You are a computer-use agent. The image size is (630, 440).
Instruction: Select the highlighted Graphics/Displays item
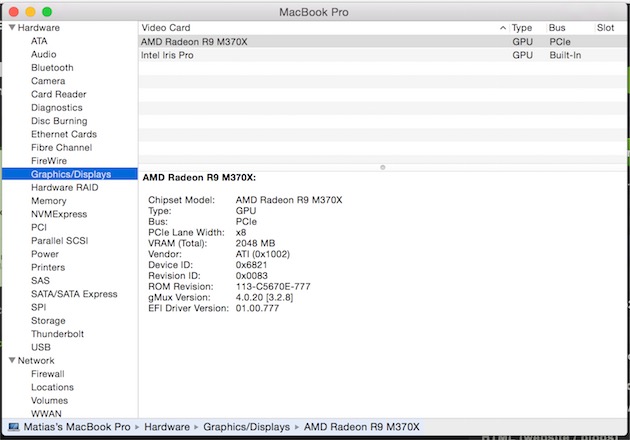click(x=70, y=174)
